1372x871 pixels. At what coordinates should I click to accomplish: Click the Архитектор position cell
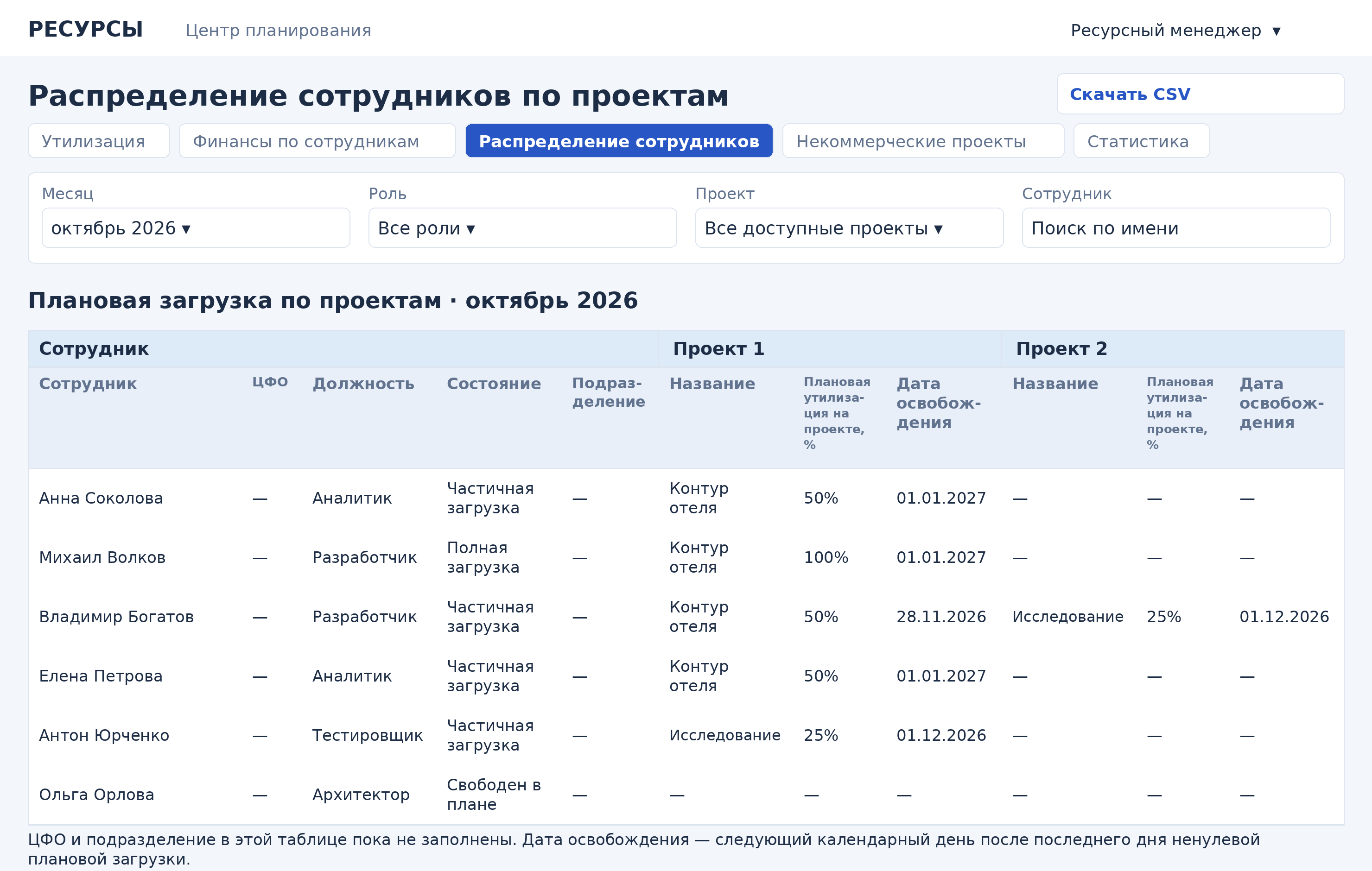(x=361, y=795)
